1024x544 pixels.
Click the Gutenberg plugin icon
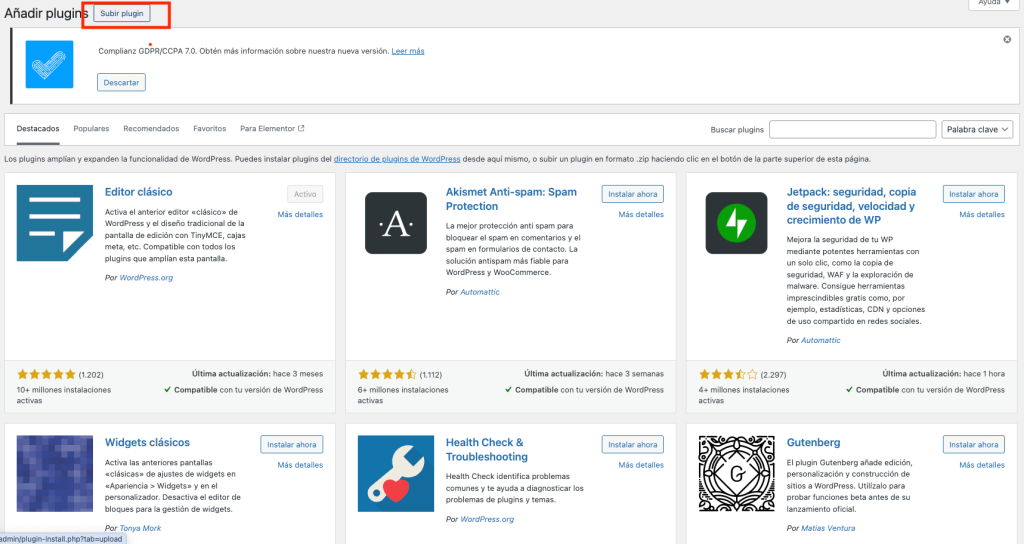point(737,473)
